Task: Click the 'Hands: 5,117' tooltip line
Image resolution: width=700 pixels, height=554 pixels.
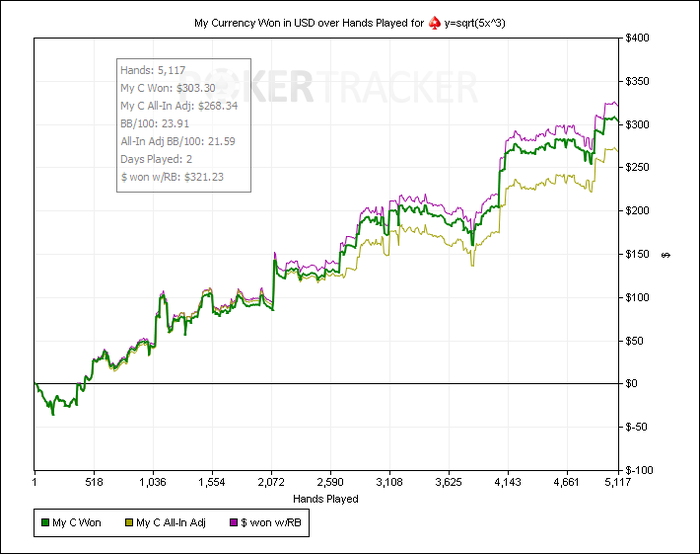Action: point(153,70)
